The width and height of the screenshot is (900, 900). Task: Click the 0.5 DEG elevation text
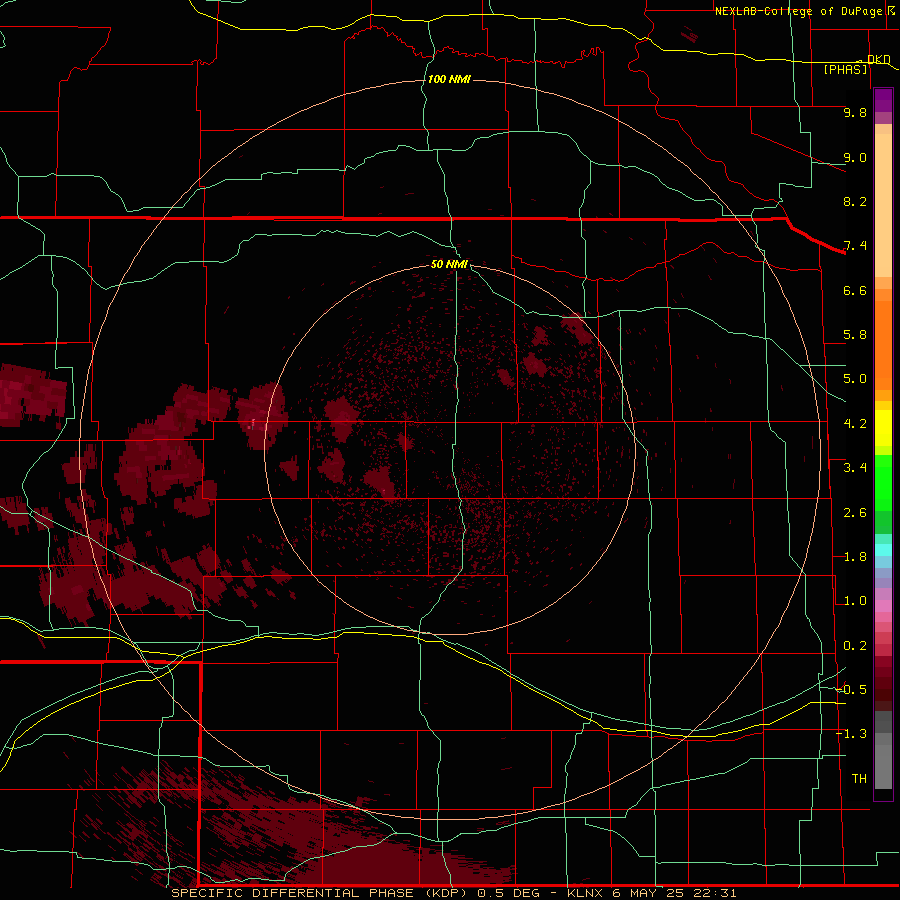click(509, 893)
